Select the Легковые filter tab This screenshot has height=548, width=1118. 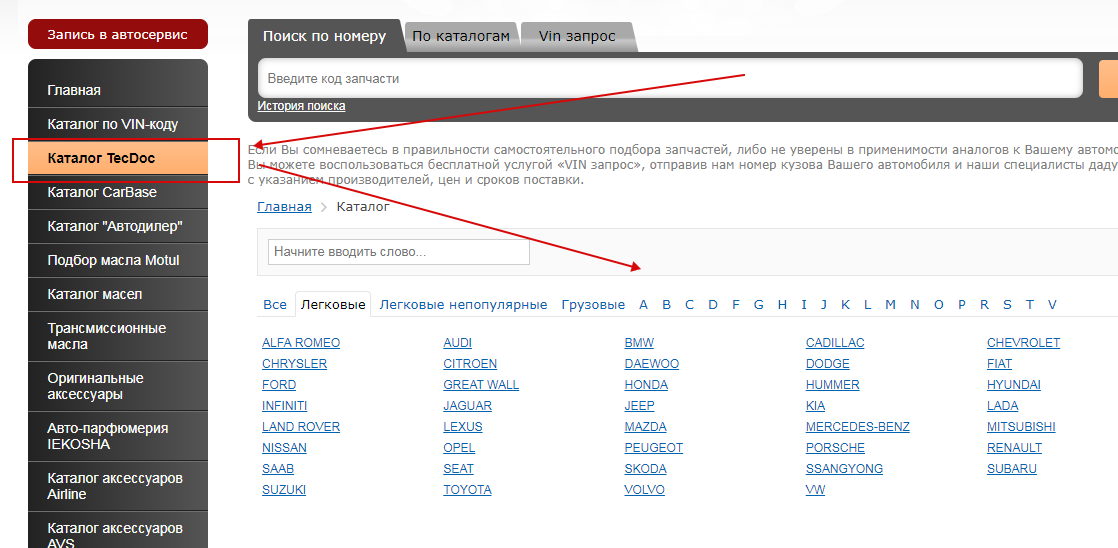click(x=333, y=305)
